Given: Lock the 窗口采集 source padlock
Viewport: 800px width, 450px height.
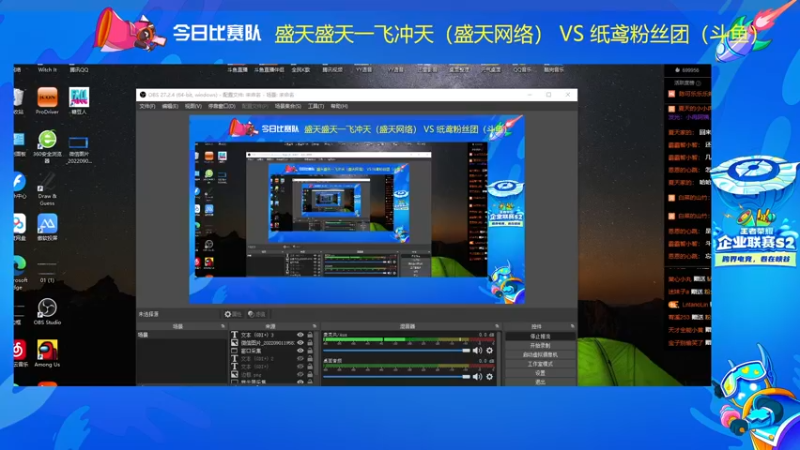Looking at the screenshot, I should [x=310, y=351].
